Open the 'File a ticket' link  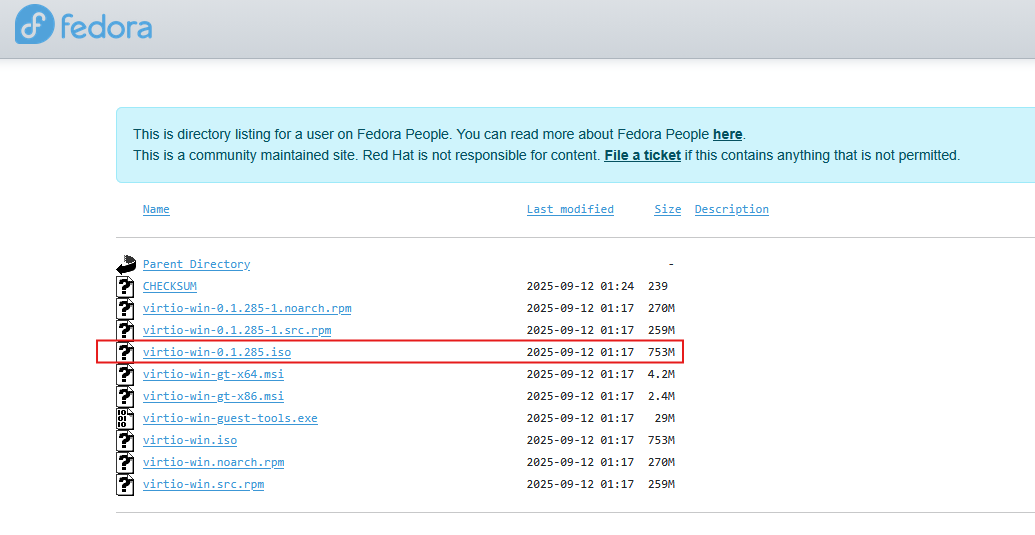pos(642,156)
